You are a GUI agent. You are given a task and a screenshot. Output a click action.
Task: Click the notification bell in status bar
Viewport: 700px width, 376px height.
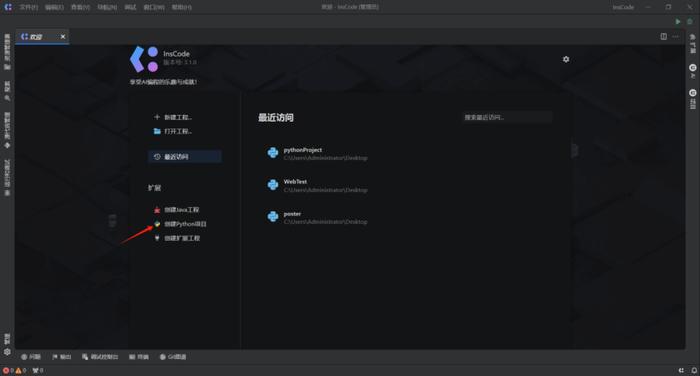click(694, 370)
